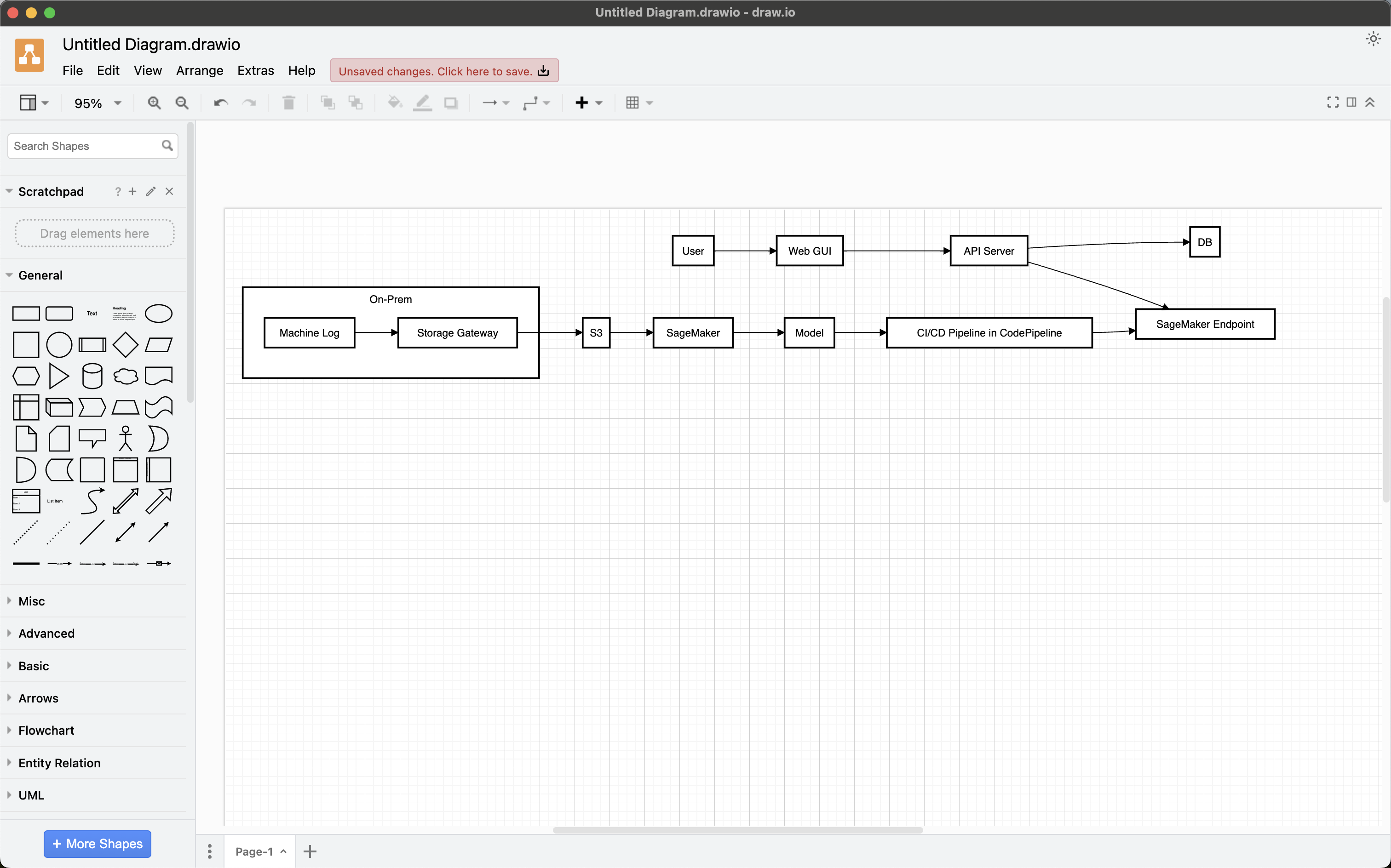Select the line color tool
Viewport: 1391px width, 868px height.
[x=422, y=102]
